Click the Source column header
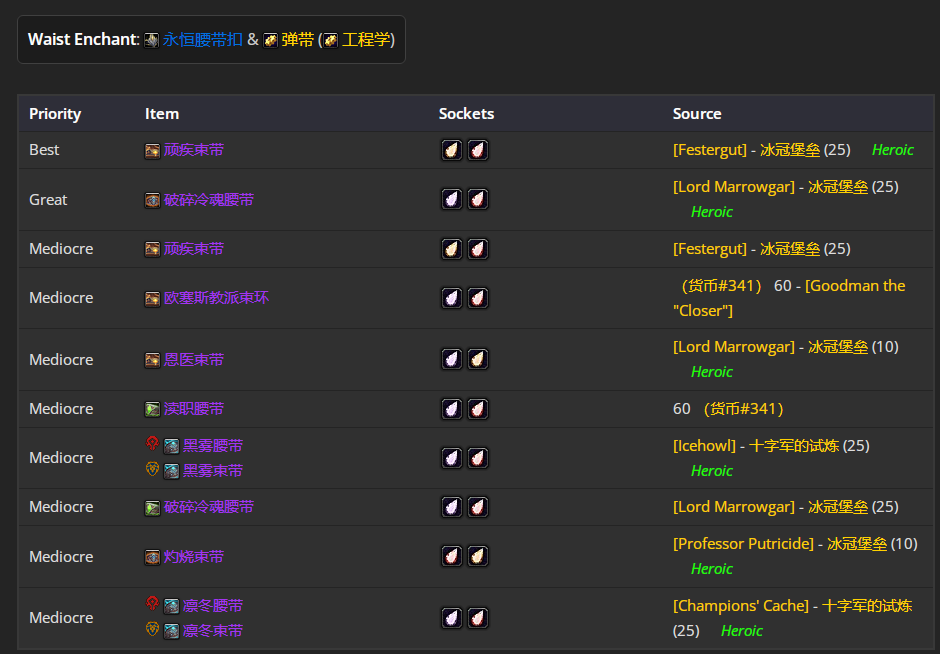The height and width of the screenshot is (654, 940). click(697, 114)
